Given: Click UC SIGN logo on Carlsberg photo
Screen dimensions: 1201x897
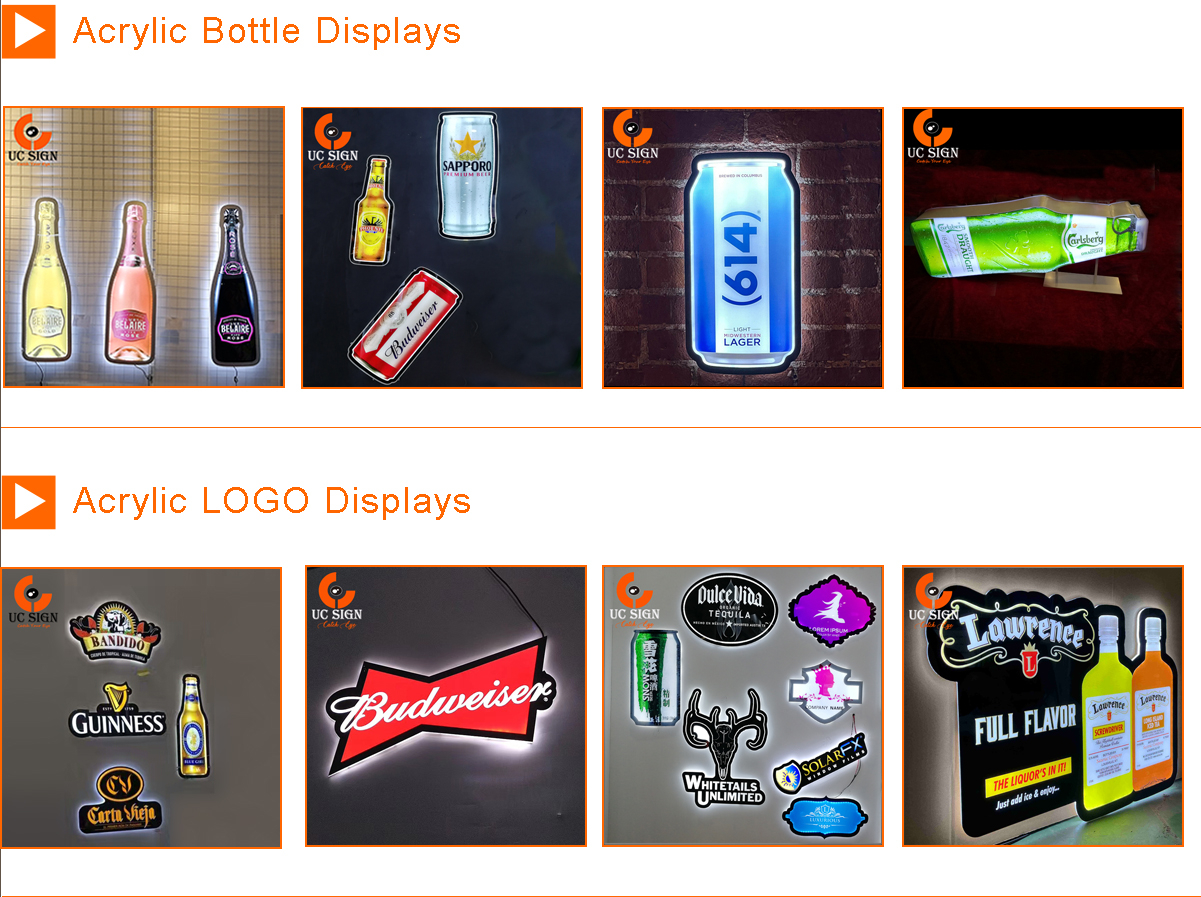Looking at the screenshot, I should click(933, 137).
